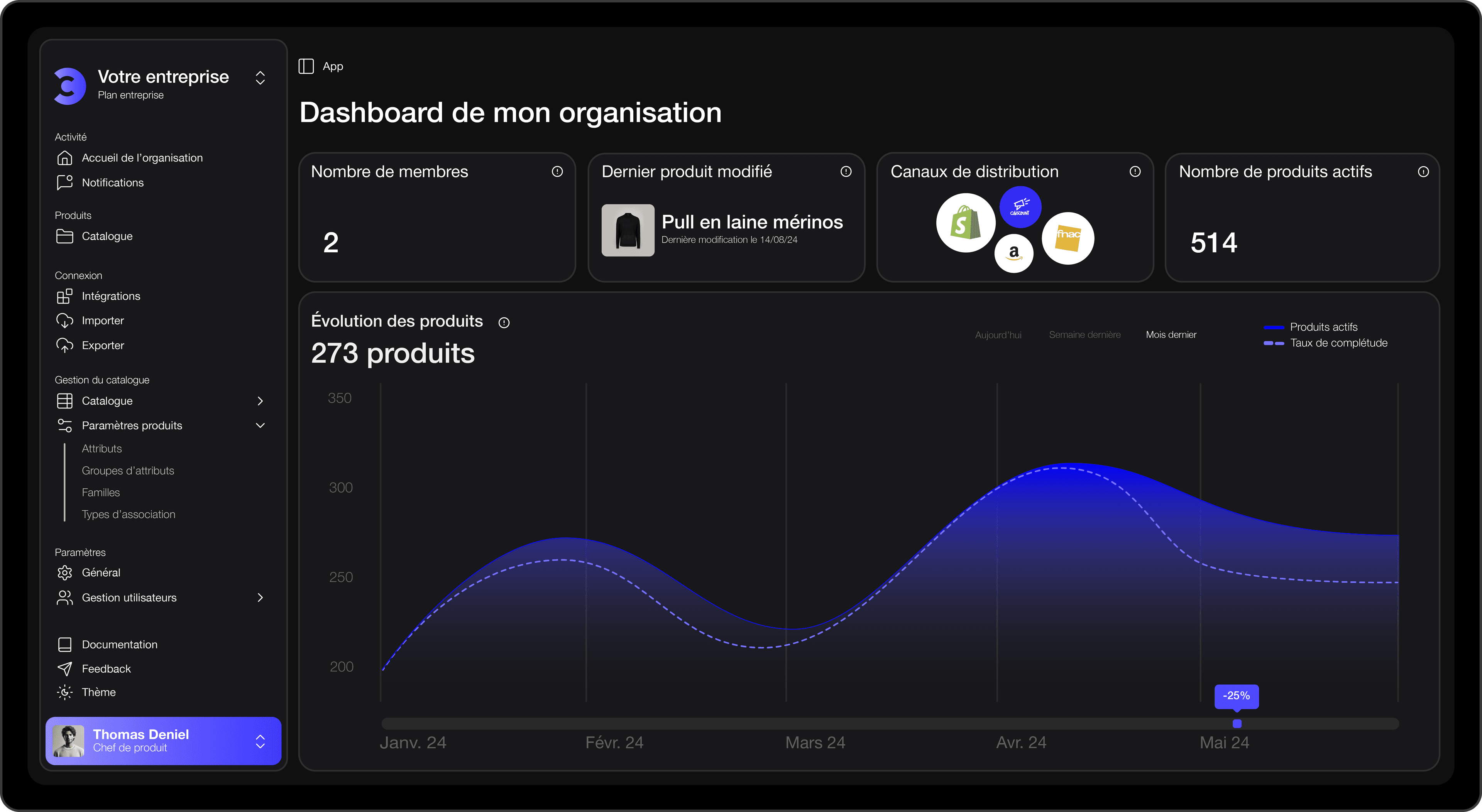Toggle the sidebar panel icon beside App
Viewport: 1482px width, 812px height.
coord(306,66)
